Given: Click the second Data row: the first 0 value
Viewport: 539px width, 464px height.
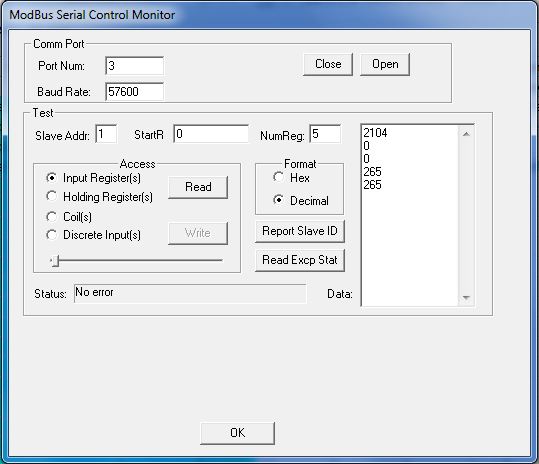Looking at the screenshot, I should click(366, 146).
